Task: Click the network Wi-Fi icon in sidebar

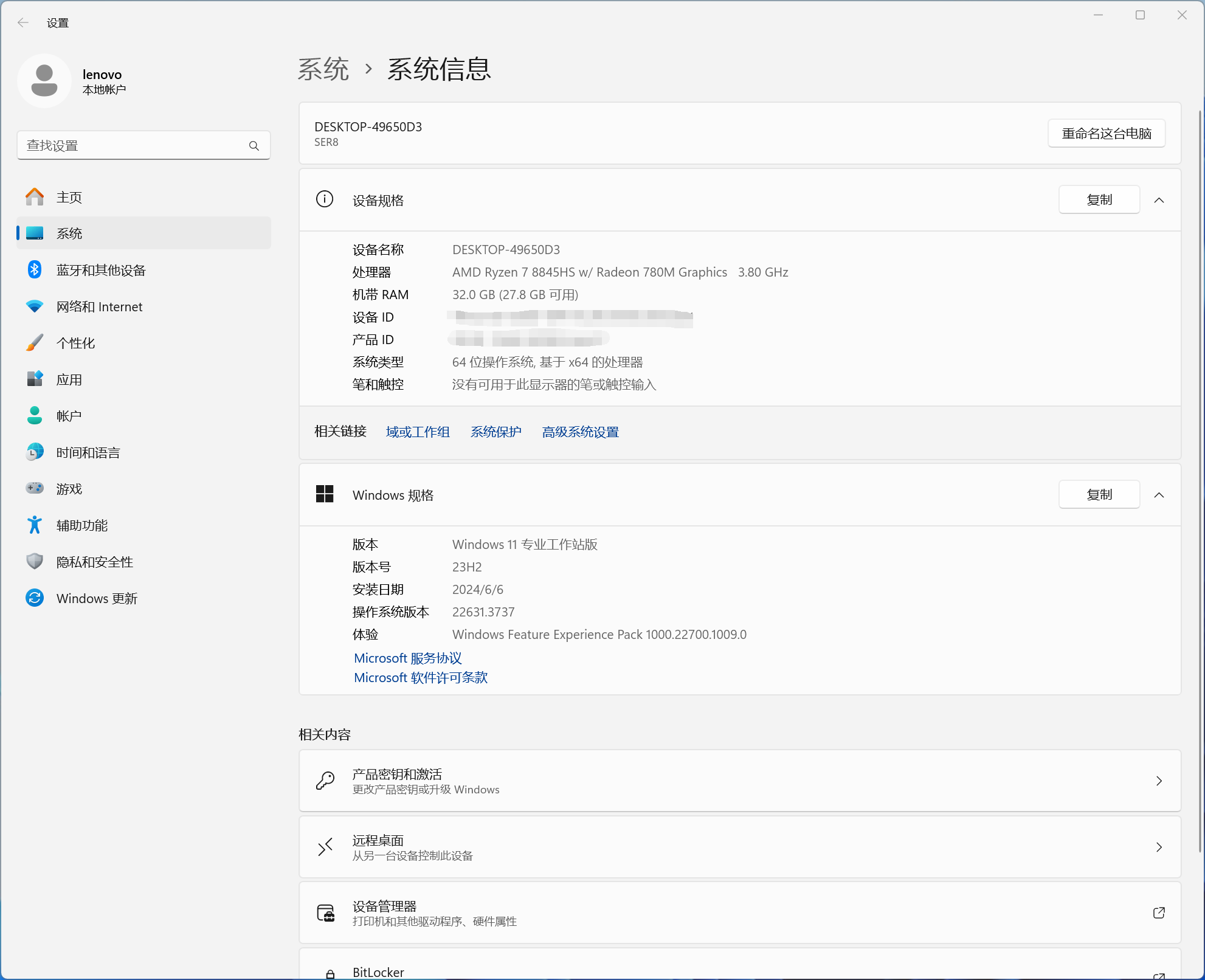Action: pos(35,306)
